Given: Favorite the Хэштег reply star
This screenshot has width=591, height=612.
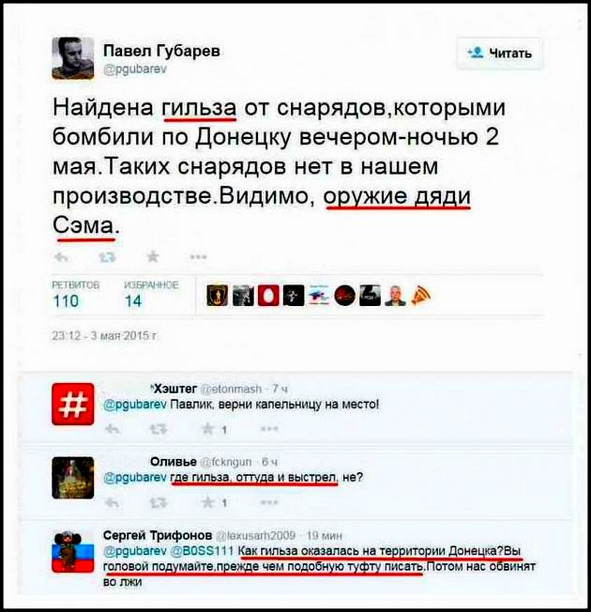Looking at the screenshot, I should click(x=208, y=429).
